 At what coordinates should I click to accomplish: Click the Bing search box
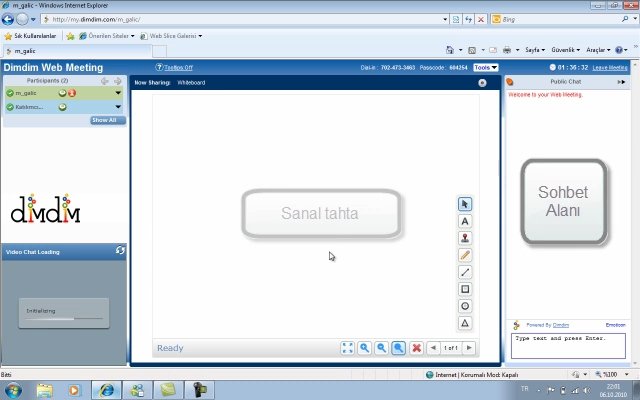[559, 19]
